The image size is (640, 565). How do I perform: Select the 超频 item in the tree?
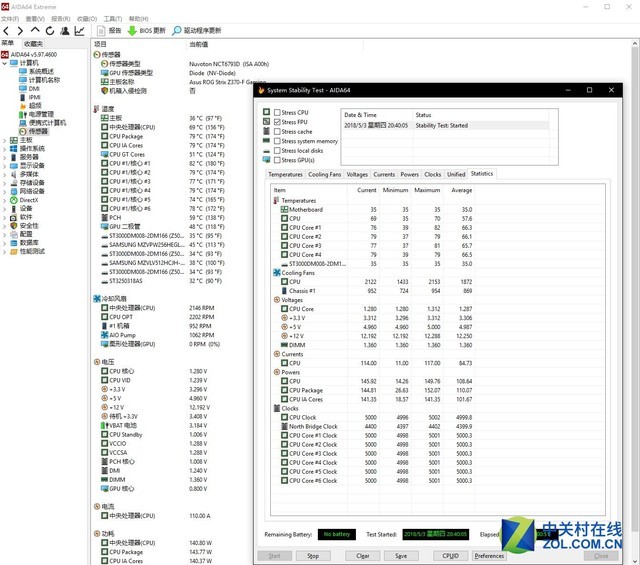(x=35, y=105)
